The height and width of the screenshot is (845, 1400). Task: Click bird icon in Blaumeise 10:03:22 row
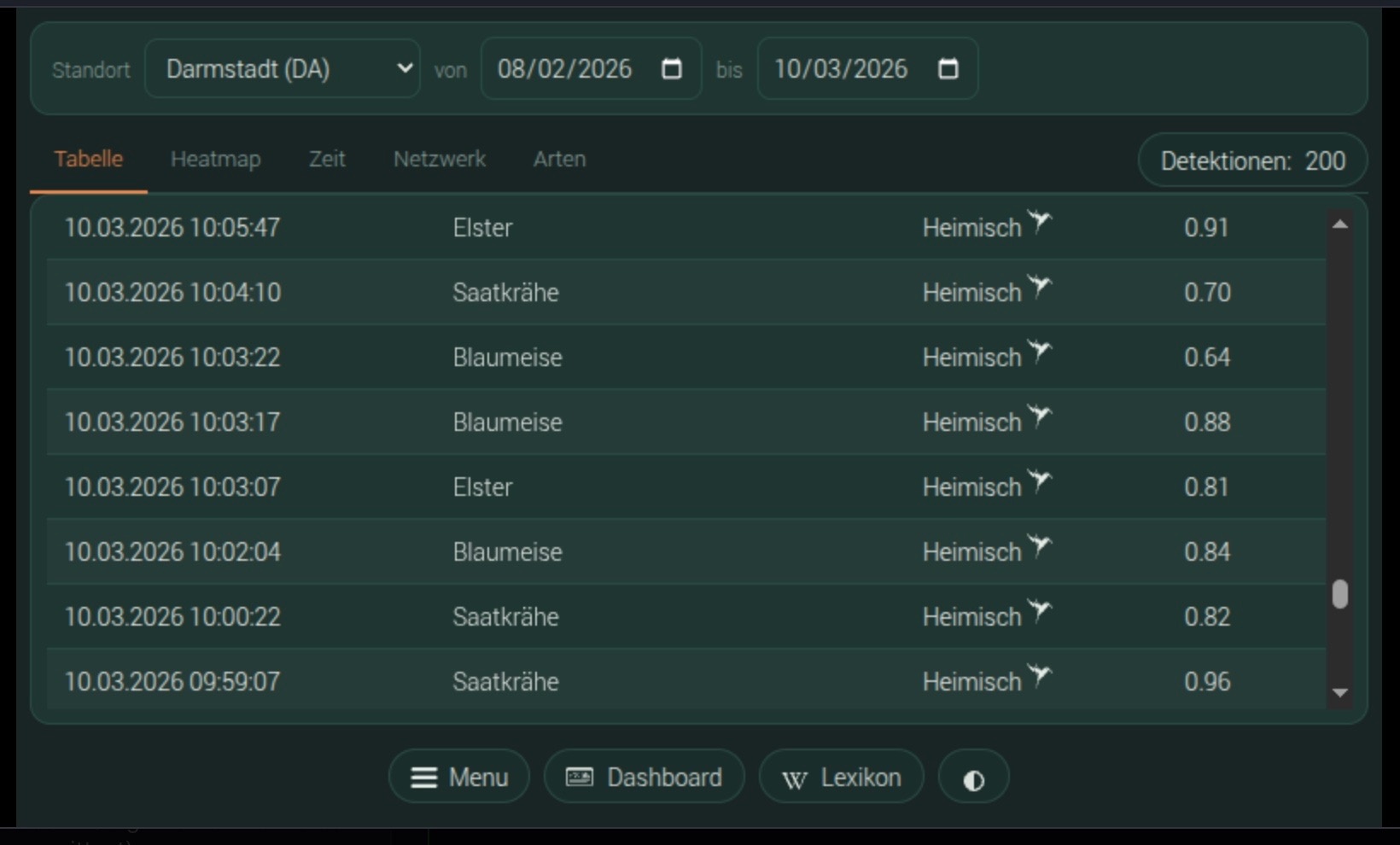coord(1039,353)
